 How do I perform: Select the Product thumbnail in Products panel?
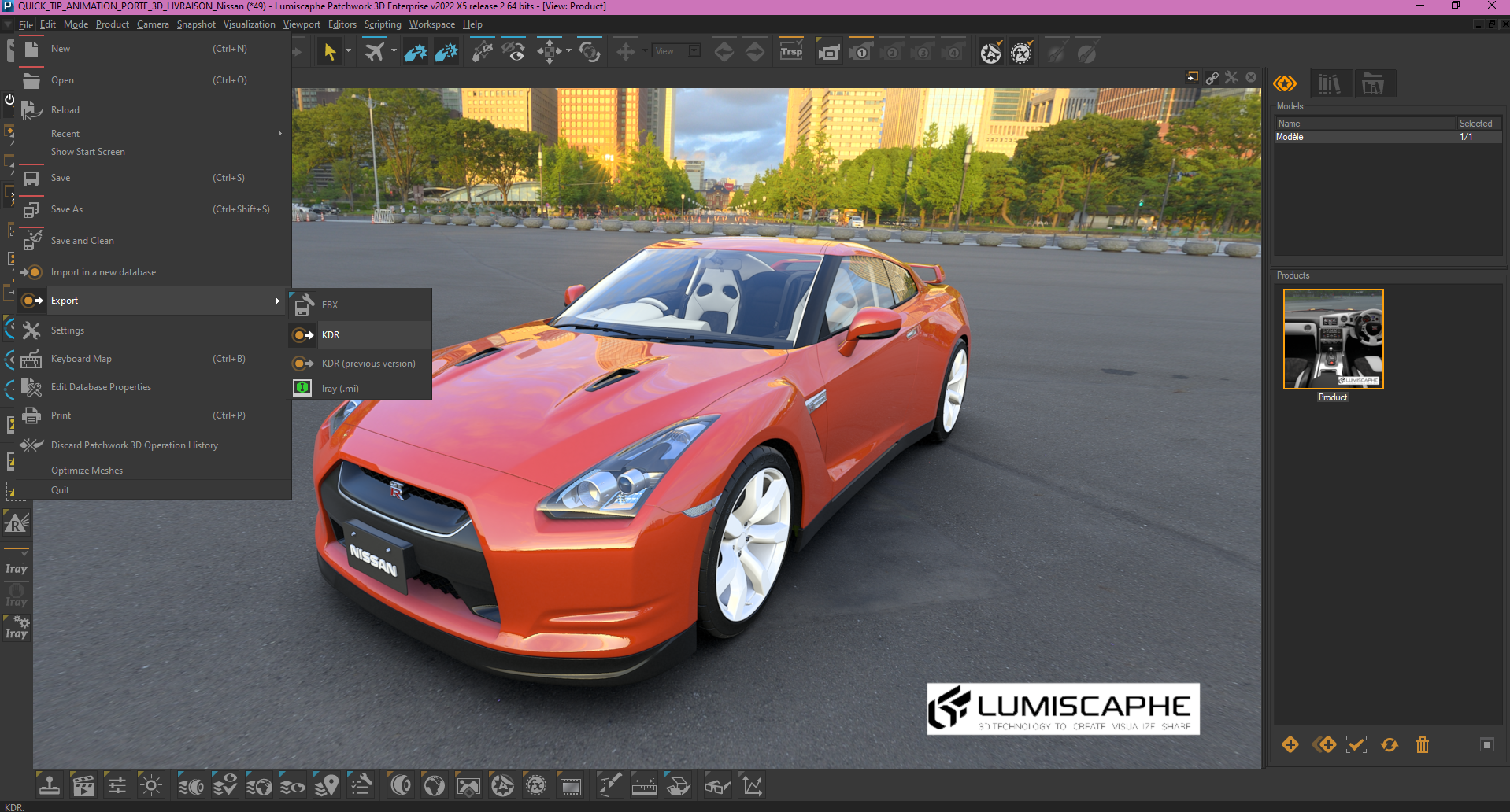1333,339
